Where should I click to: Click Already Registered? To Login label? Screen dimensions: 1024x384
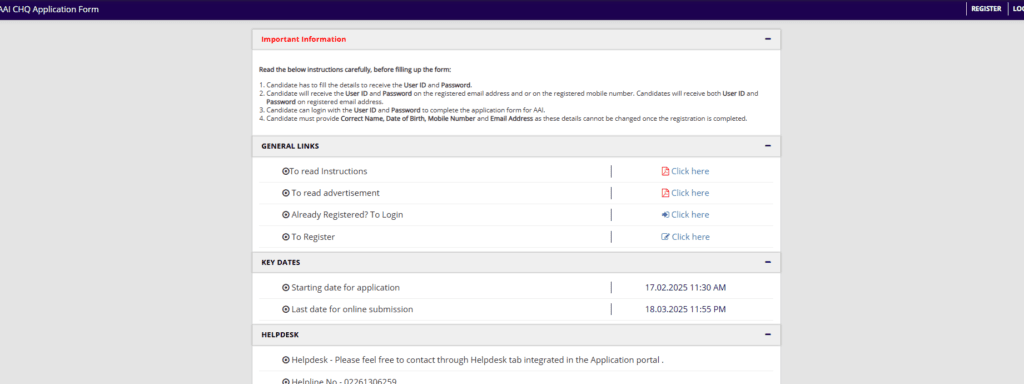pyautogui.click(x=347, y=214)
